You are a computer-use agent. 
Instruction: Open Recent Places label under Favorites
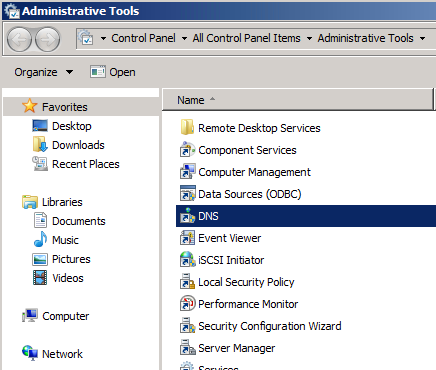[86, 164]
